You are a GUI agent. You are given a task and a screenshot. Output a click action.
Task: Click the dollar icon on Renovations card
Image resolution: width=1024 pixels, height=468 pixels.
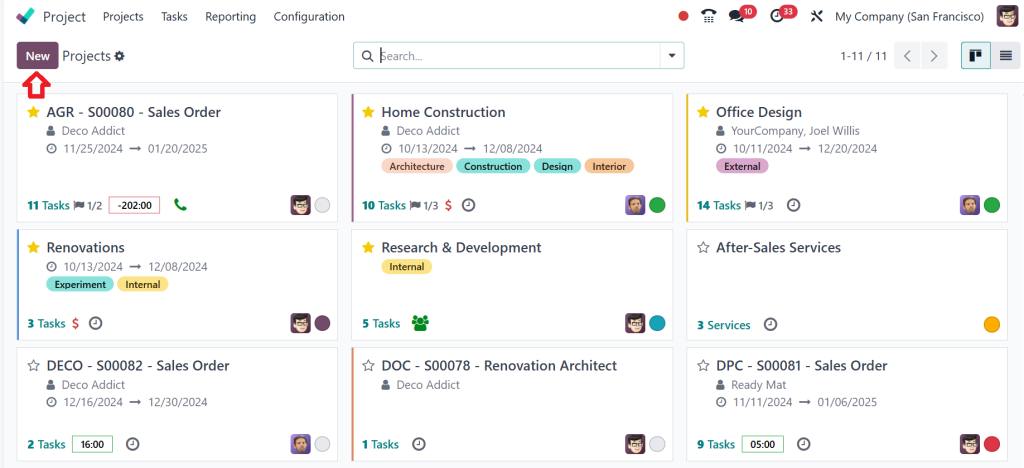pyautogui.click(x=75, y=323)
